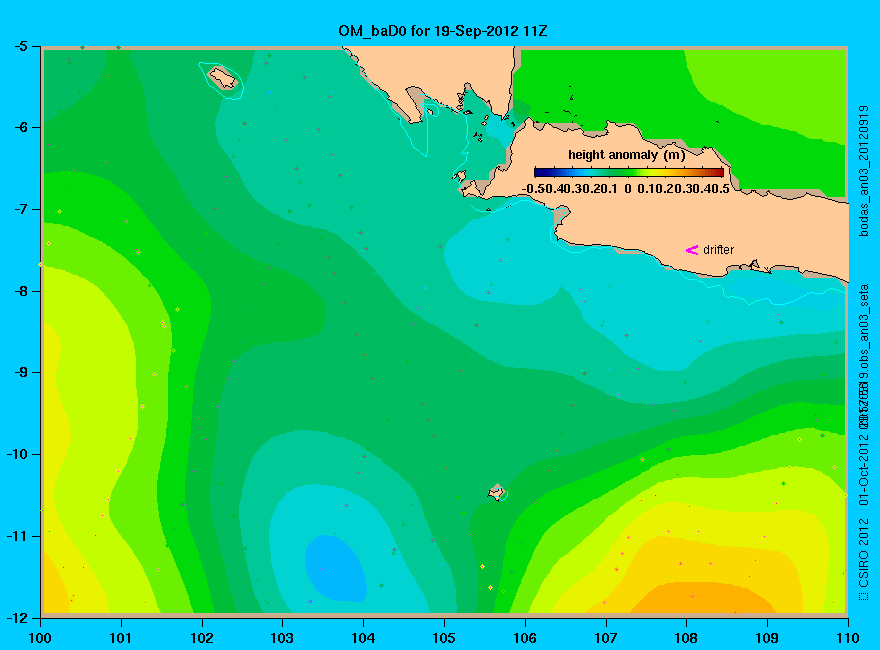Viewport: 880px width, 650px height.
Task: Click the magenta drifter arrow marker
Action: (692, 250)
